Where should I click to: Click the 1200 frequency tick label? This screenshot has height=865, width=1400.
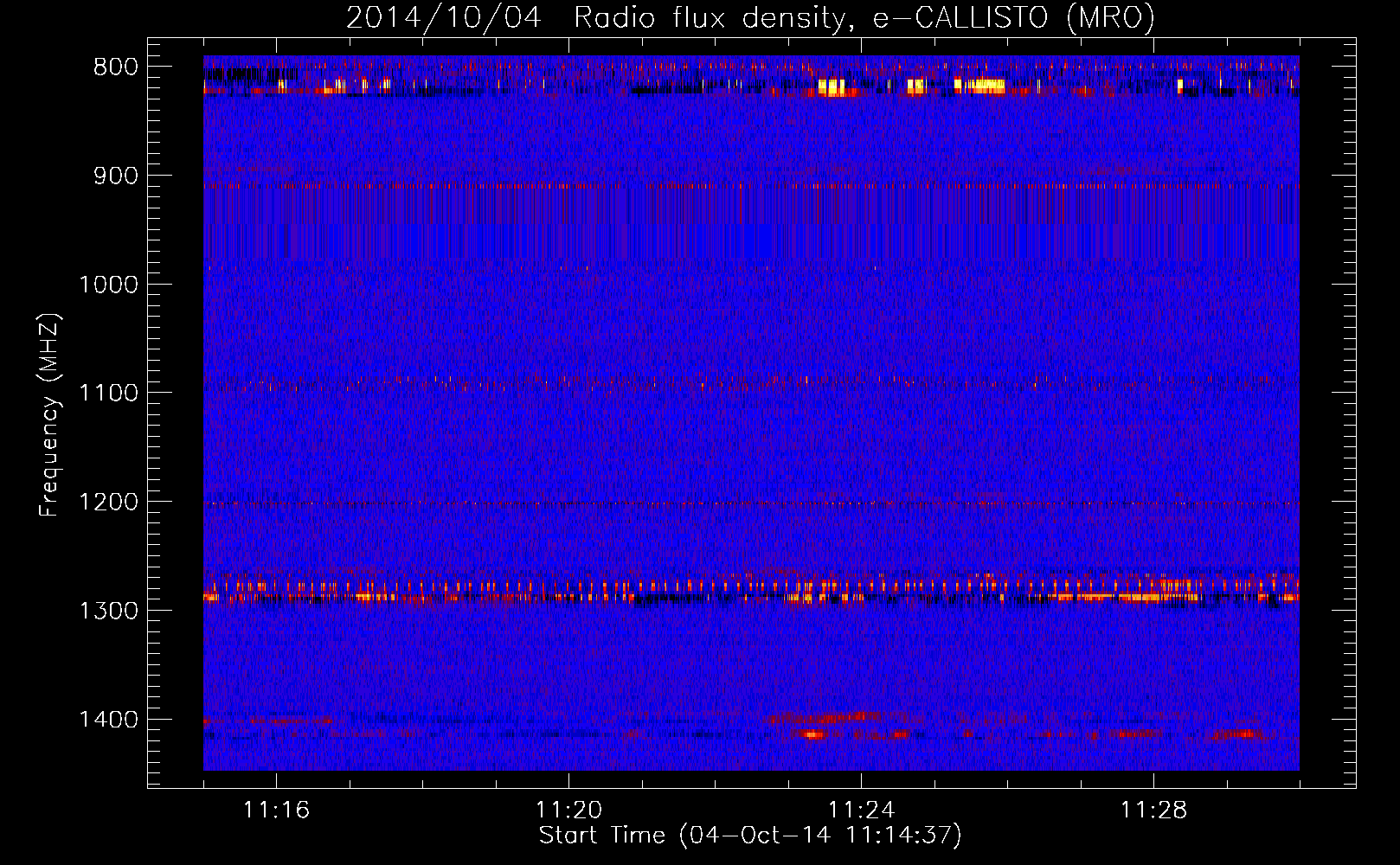click(x=108, y=502)
